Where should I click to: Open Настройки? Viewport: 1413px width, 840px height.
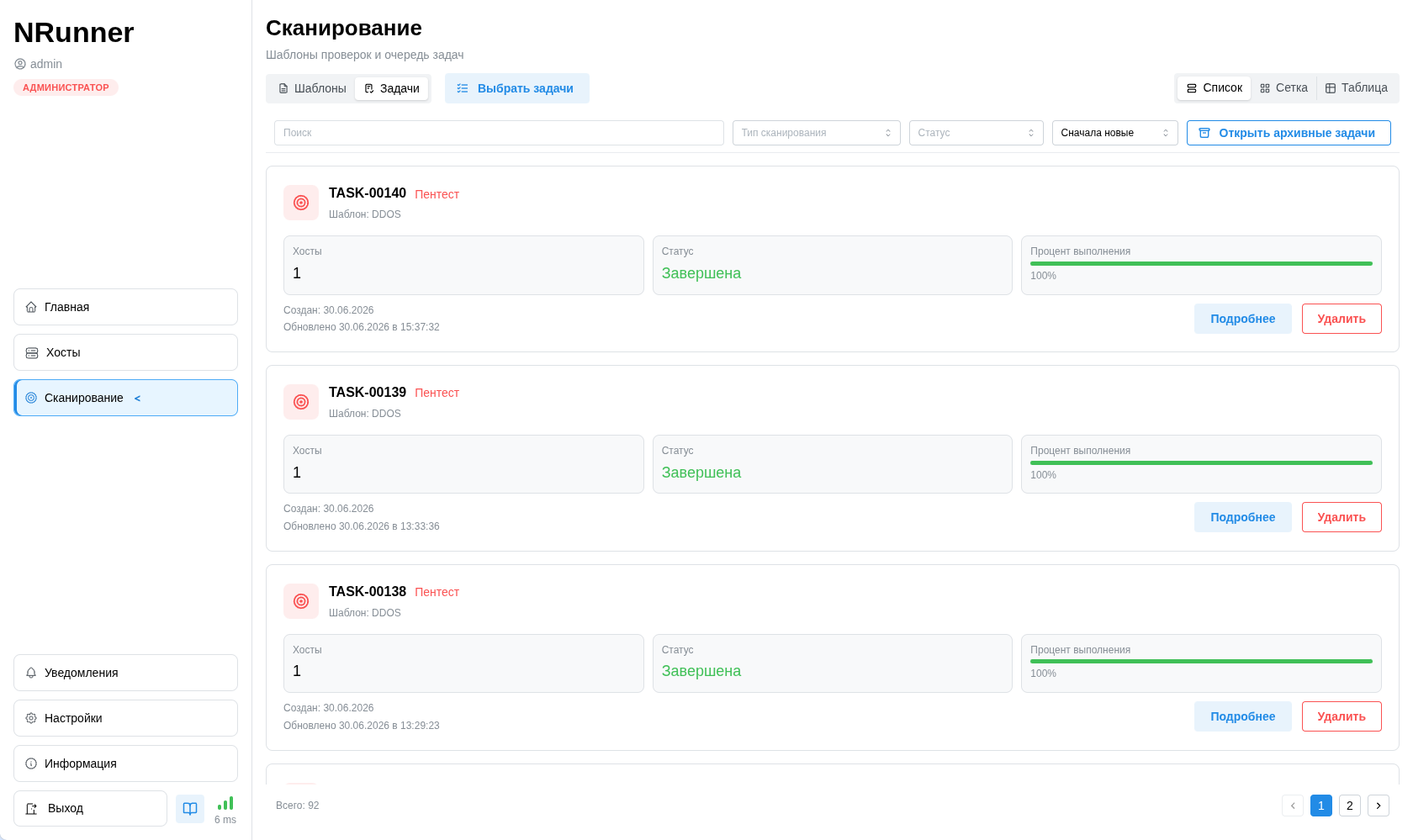pos(125,718)
